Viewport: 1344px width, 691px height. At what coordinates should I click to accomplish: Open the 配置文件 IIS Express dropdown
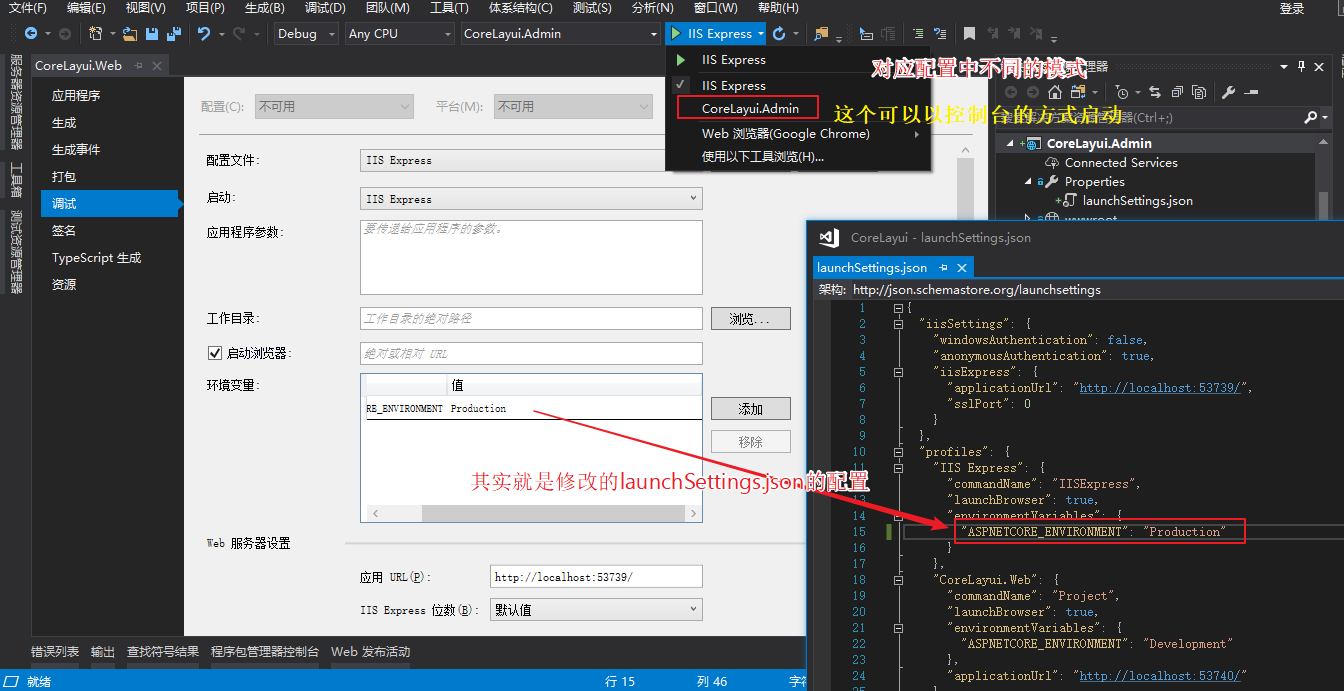pyautogui.click(x=530, y=160)
